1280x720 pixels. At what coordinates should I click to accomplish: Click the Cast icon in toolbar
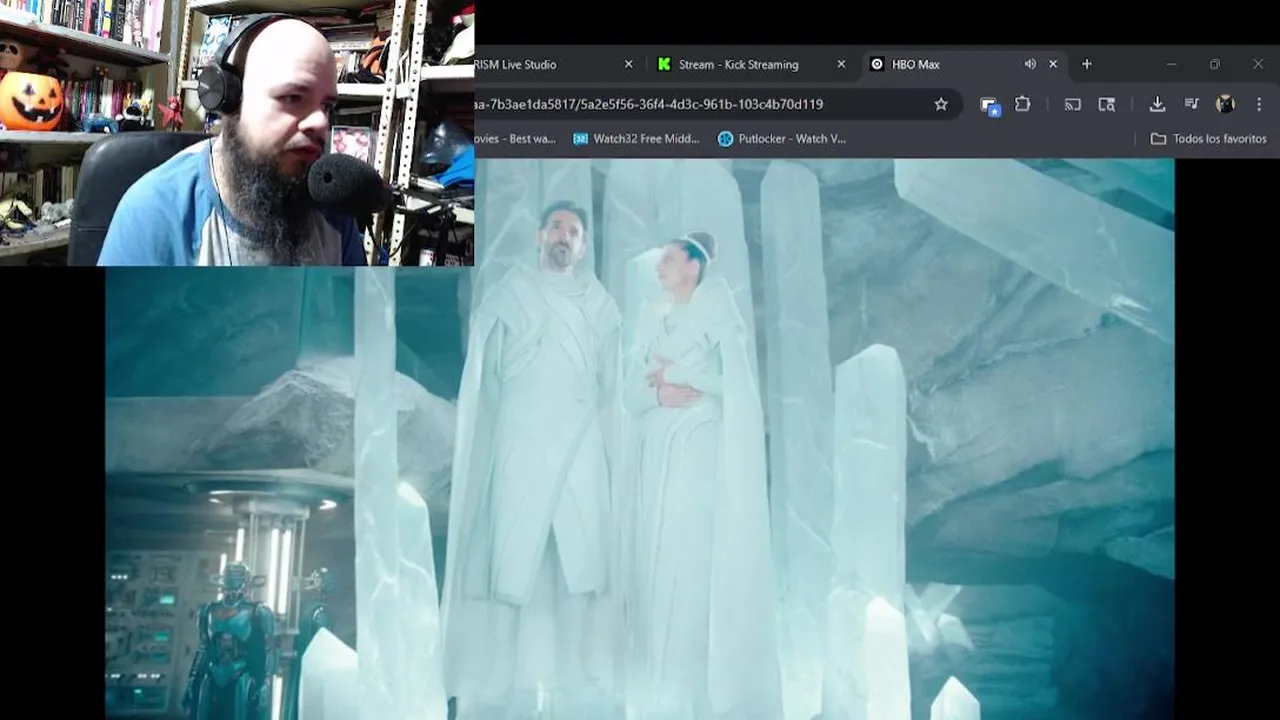tap(1073, 104)
